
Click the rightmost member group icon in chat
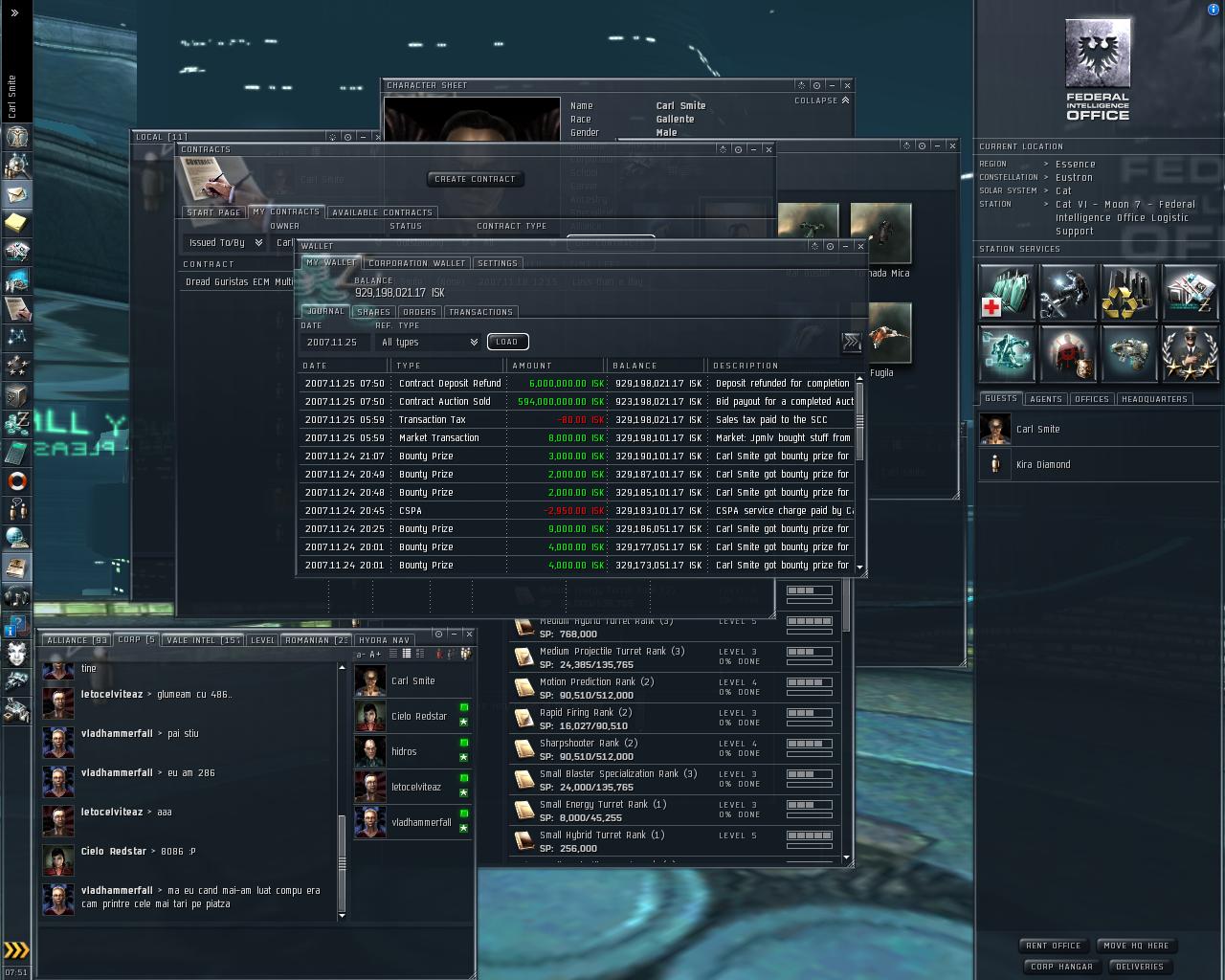click(466, 654)
